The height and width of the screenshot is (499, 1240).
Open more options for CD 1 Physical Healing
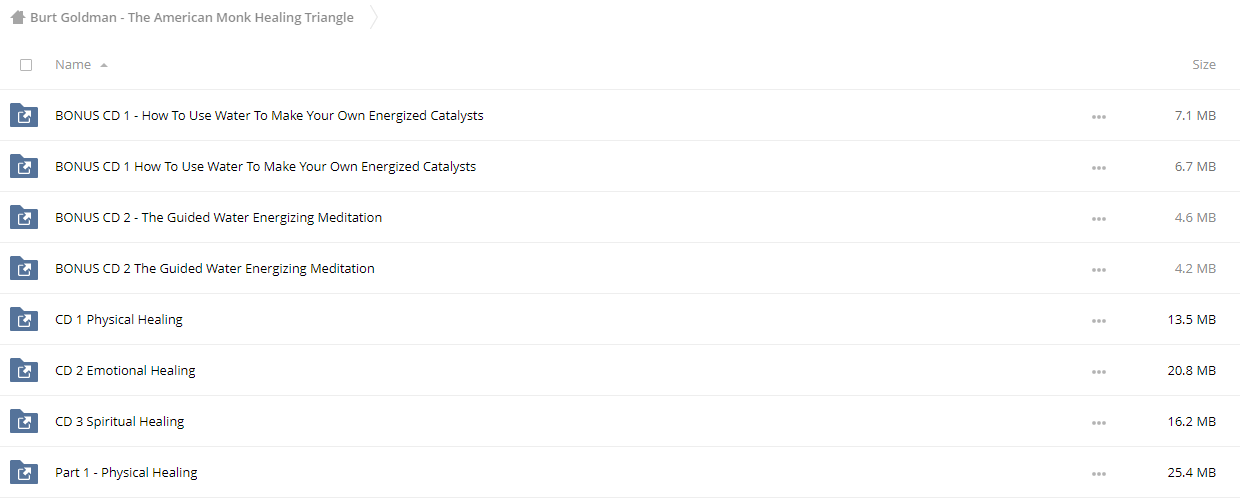1099,321
